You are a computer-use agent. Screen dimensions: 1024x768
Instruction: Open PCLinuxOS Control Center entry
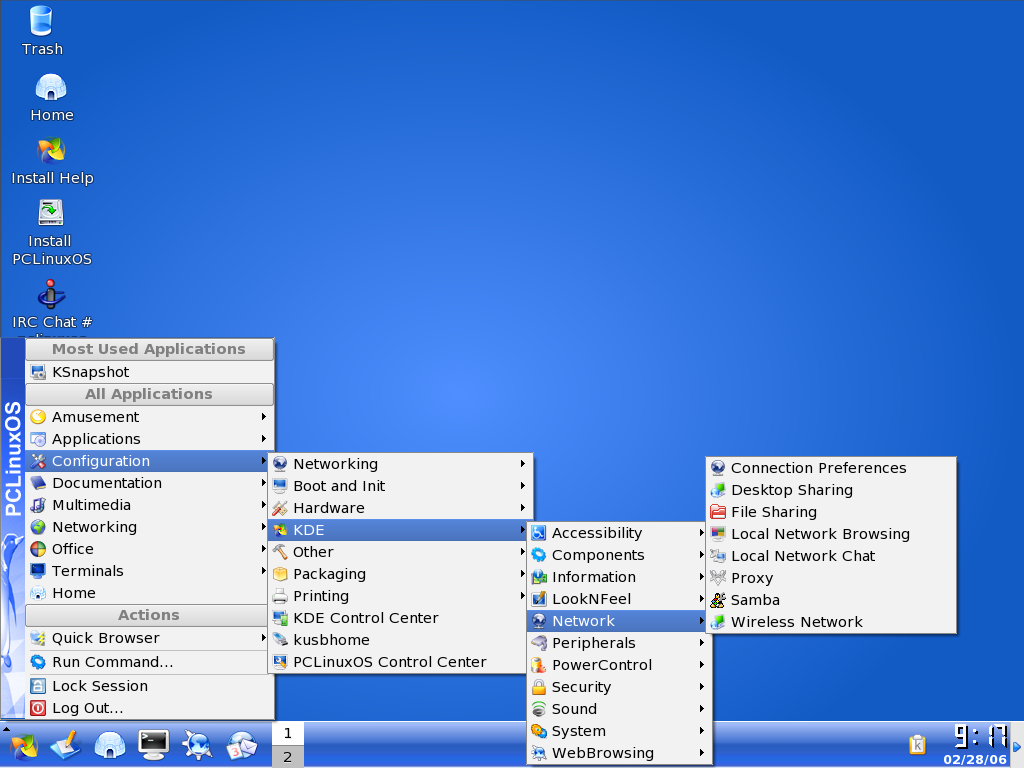[399, 662]
